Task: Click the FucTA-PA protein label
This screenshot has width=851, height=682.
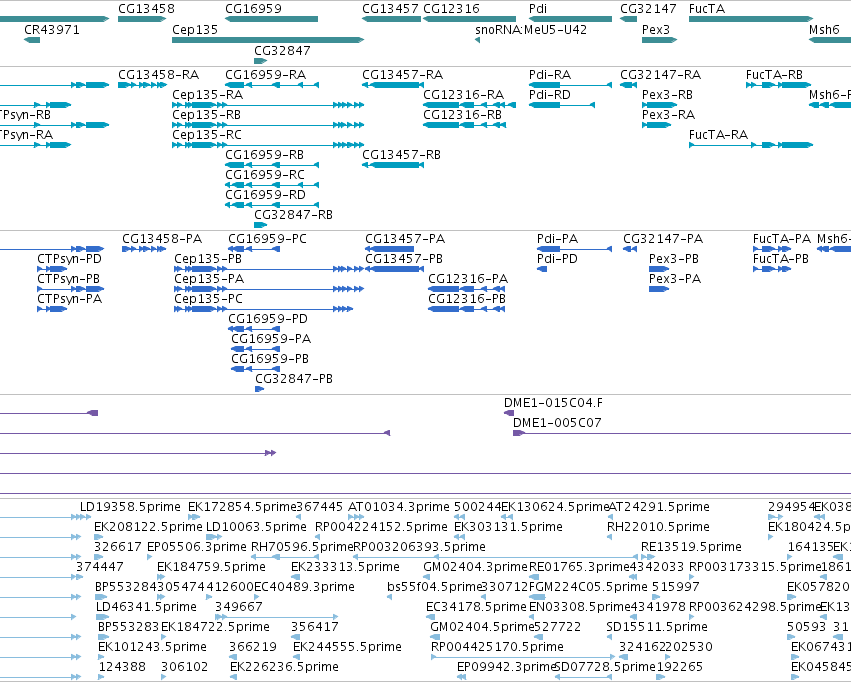Action: [782, 239]
